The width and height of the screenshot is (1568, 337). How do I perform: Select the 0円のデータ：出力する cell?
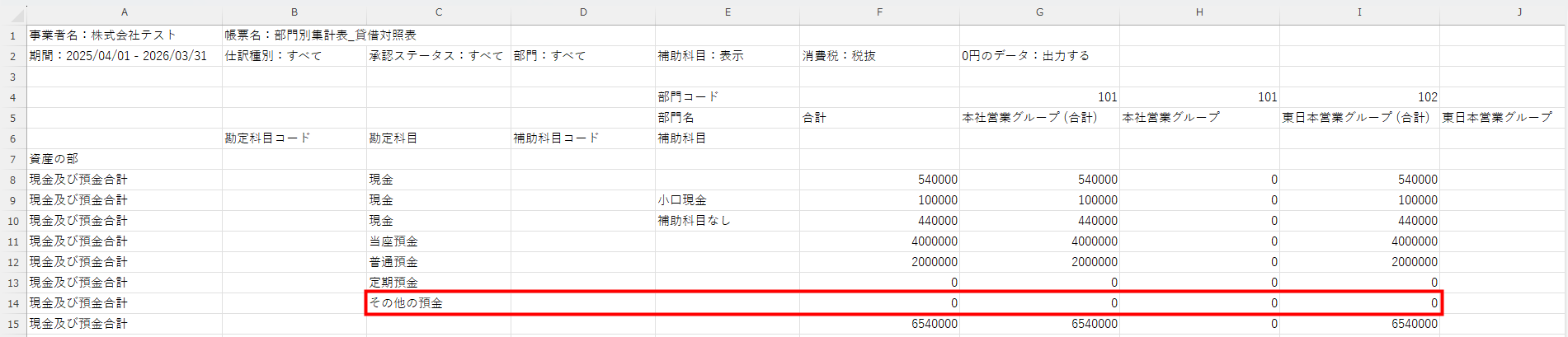point(1025,56)
